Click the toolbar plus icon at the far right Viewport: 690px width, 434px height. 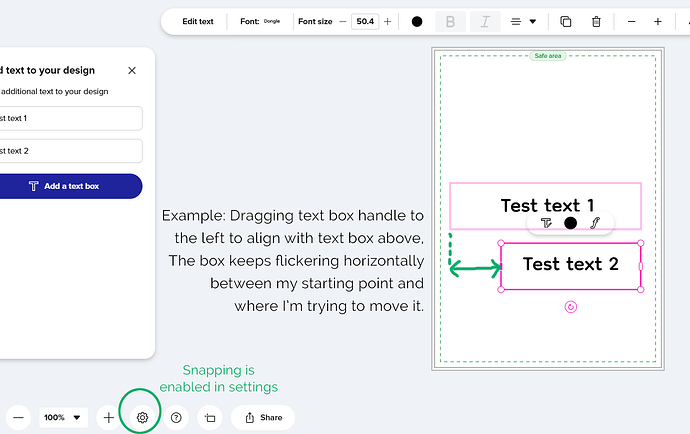coord(658,22)
